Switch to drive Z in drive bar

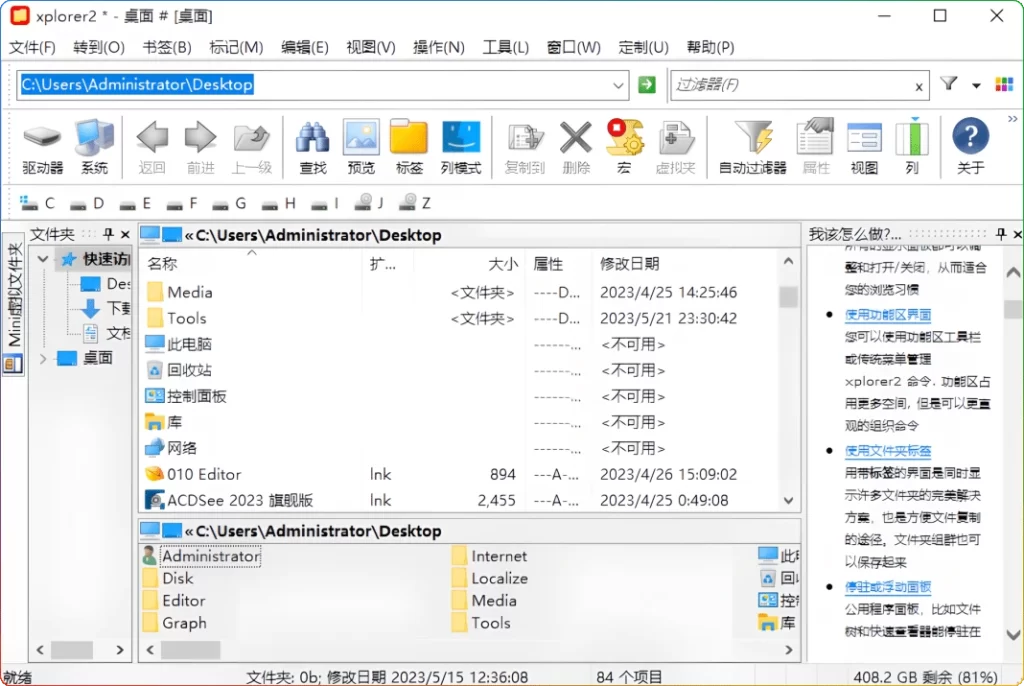click(415, 203)
